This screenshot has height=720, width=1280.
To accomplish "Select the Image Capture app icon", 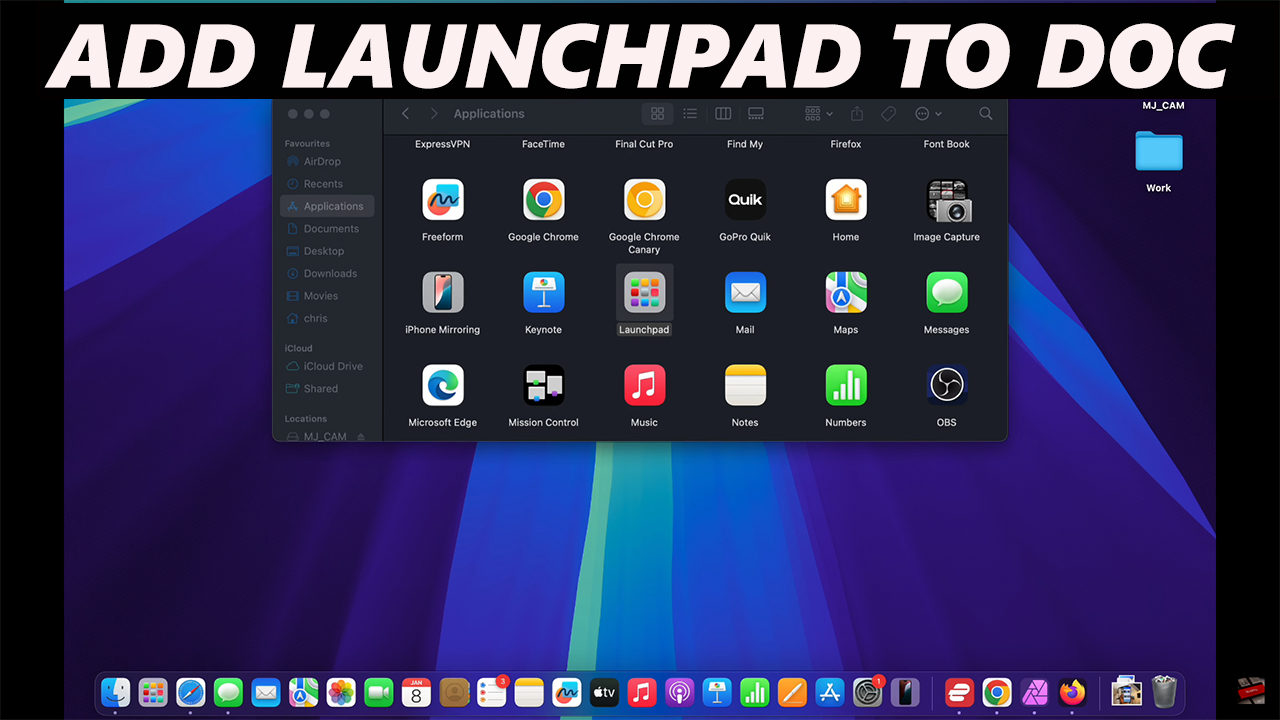I will (947, 200).
